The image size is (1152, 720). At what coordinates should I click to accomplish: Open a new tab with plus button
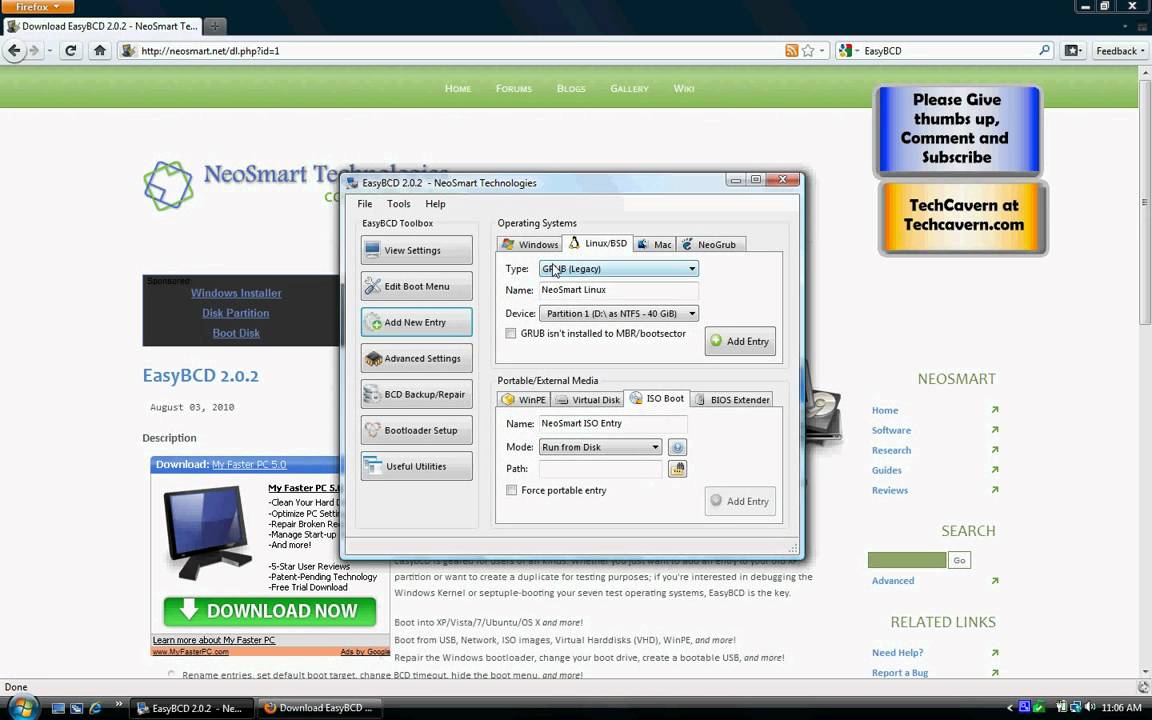tap(215, 26)
